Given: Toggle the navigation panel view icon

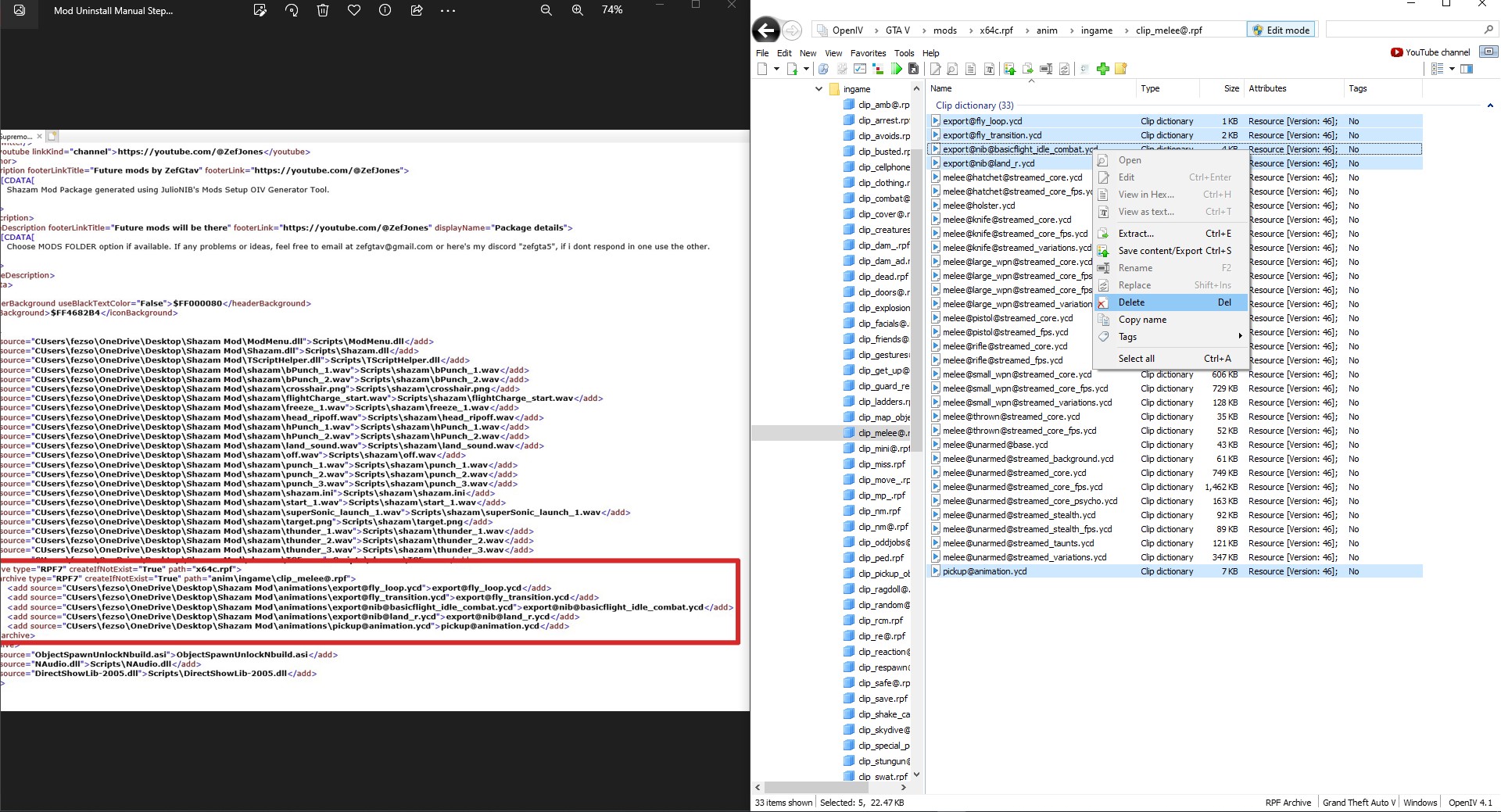Looking at the screenshot, I should click(1468, 69).
